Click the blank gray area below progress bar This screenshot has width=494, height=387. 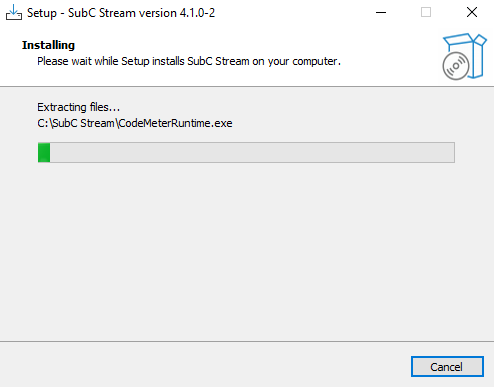[x=247, y=250]
